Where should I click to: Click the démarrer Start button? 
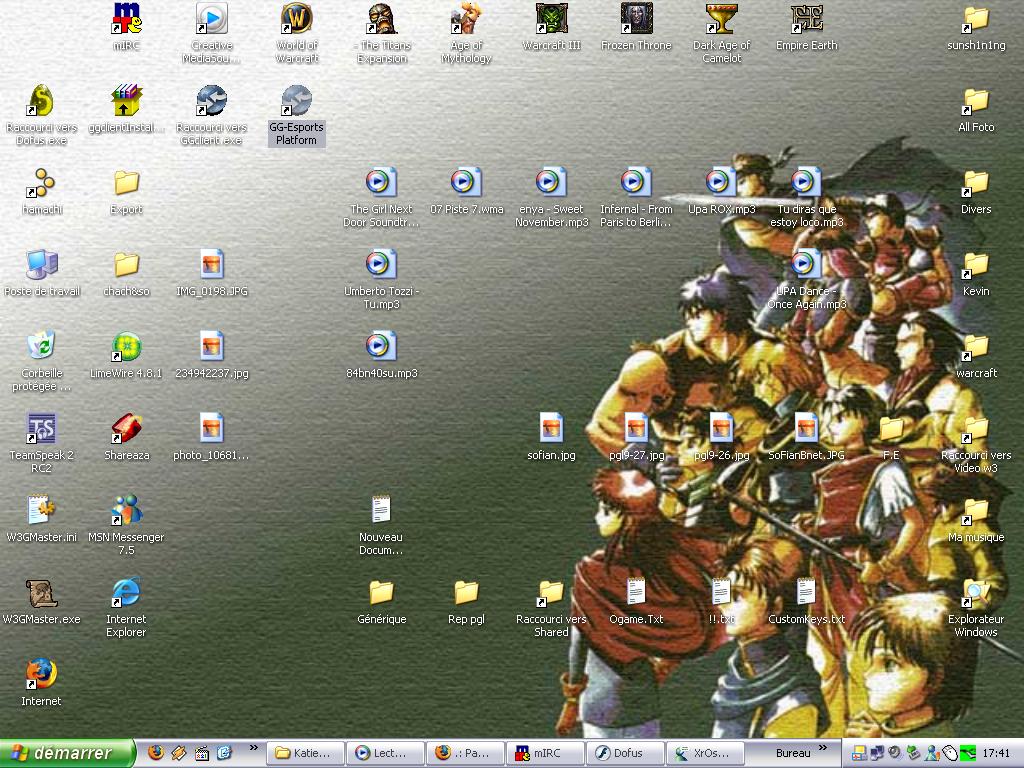pos(67,753)
